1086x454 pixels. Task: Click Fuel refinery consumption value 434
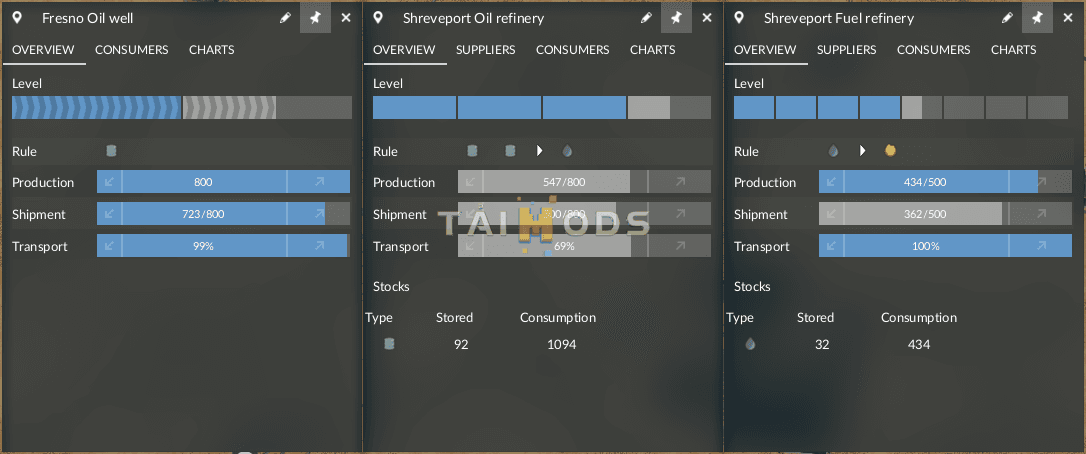tap(919, 344)
